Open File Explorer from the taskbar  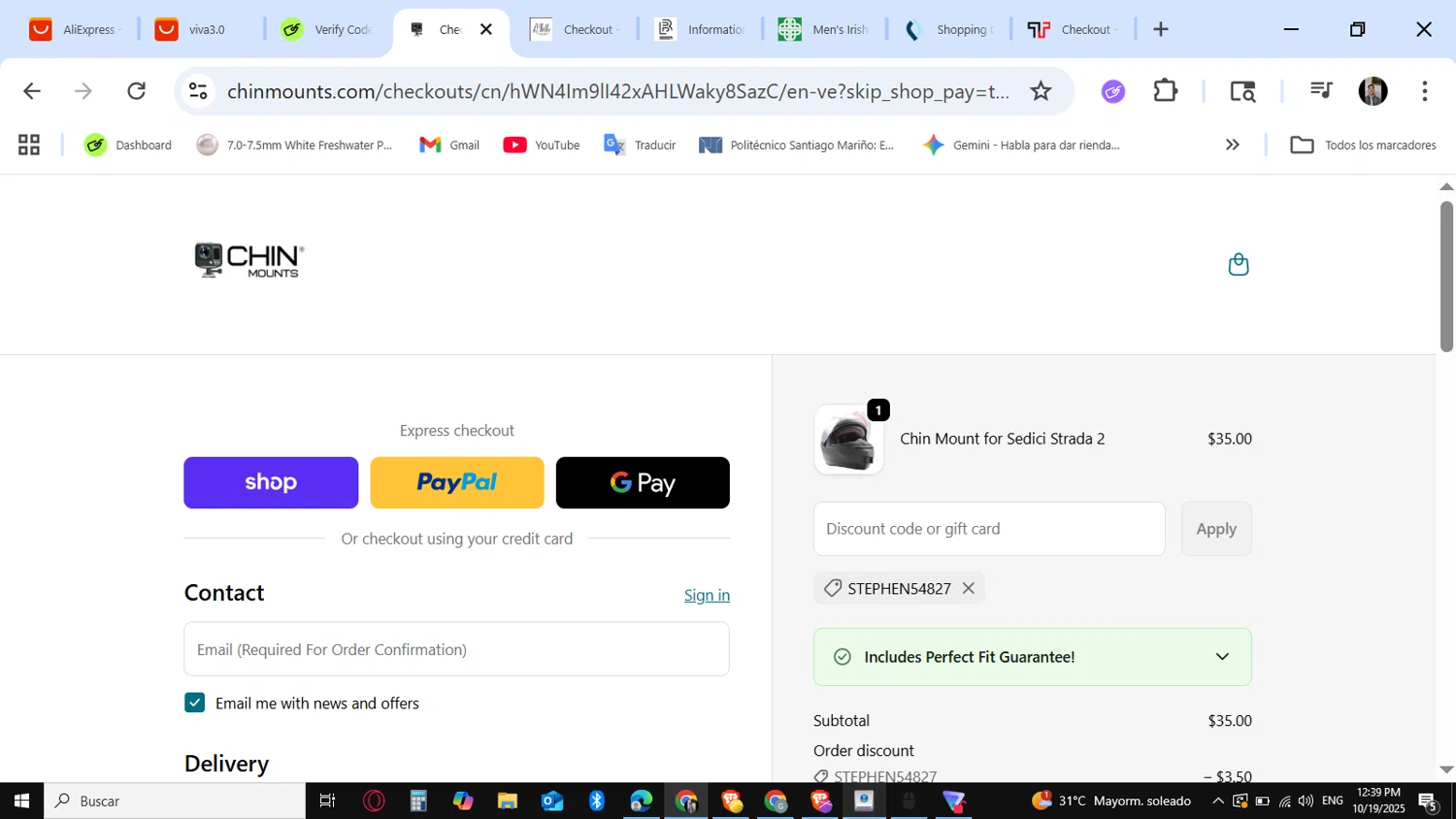tap(508, 801)
